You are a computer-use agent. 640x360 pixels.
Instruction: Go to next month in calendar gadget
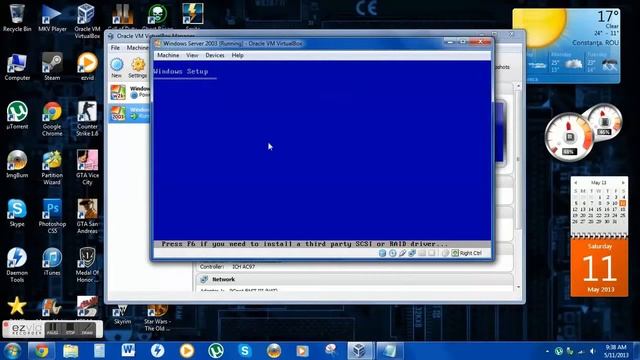[x=623, y=182]
